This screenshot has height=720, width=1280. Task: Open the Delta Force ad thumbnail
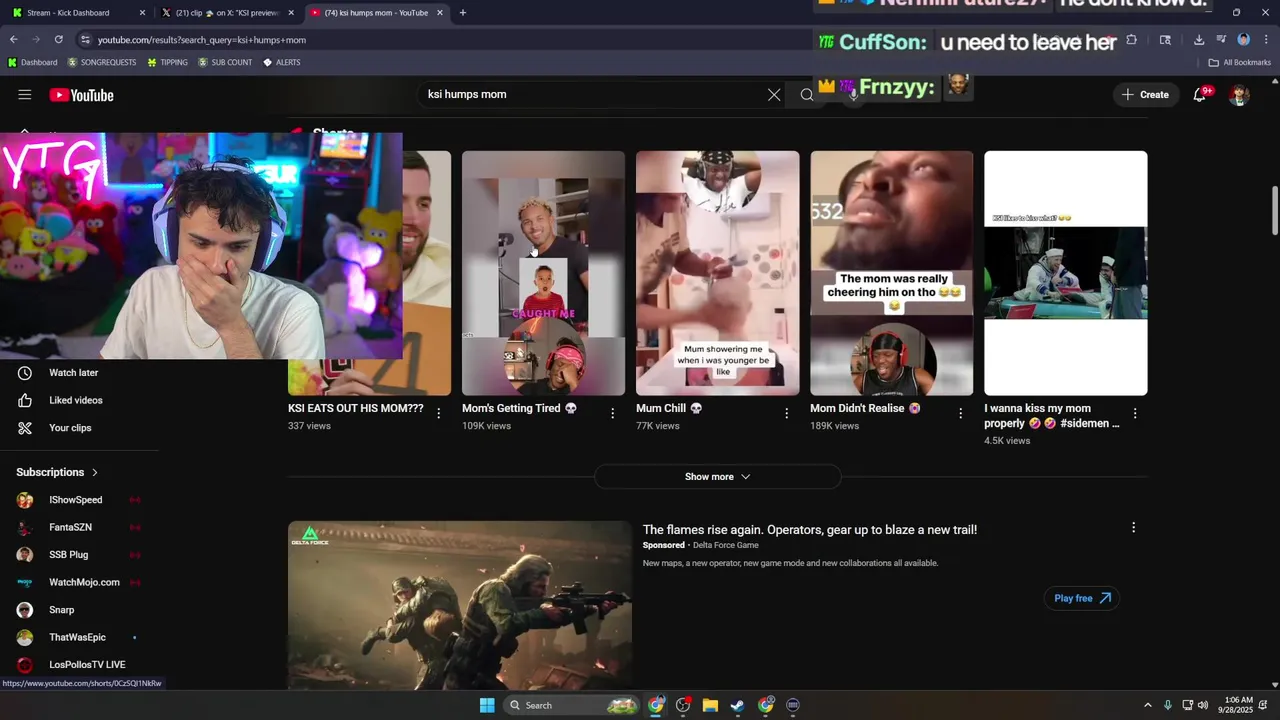click(460, 605)
